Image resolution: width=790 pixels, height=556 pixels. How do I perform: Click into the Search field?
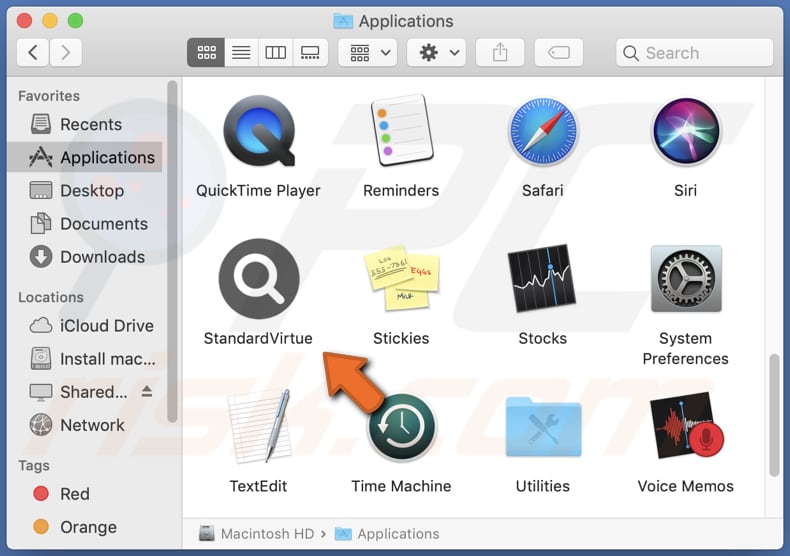[x=695, y=52]
